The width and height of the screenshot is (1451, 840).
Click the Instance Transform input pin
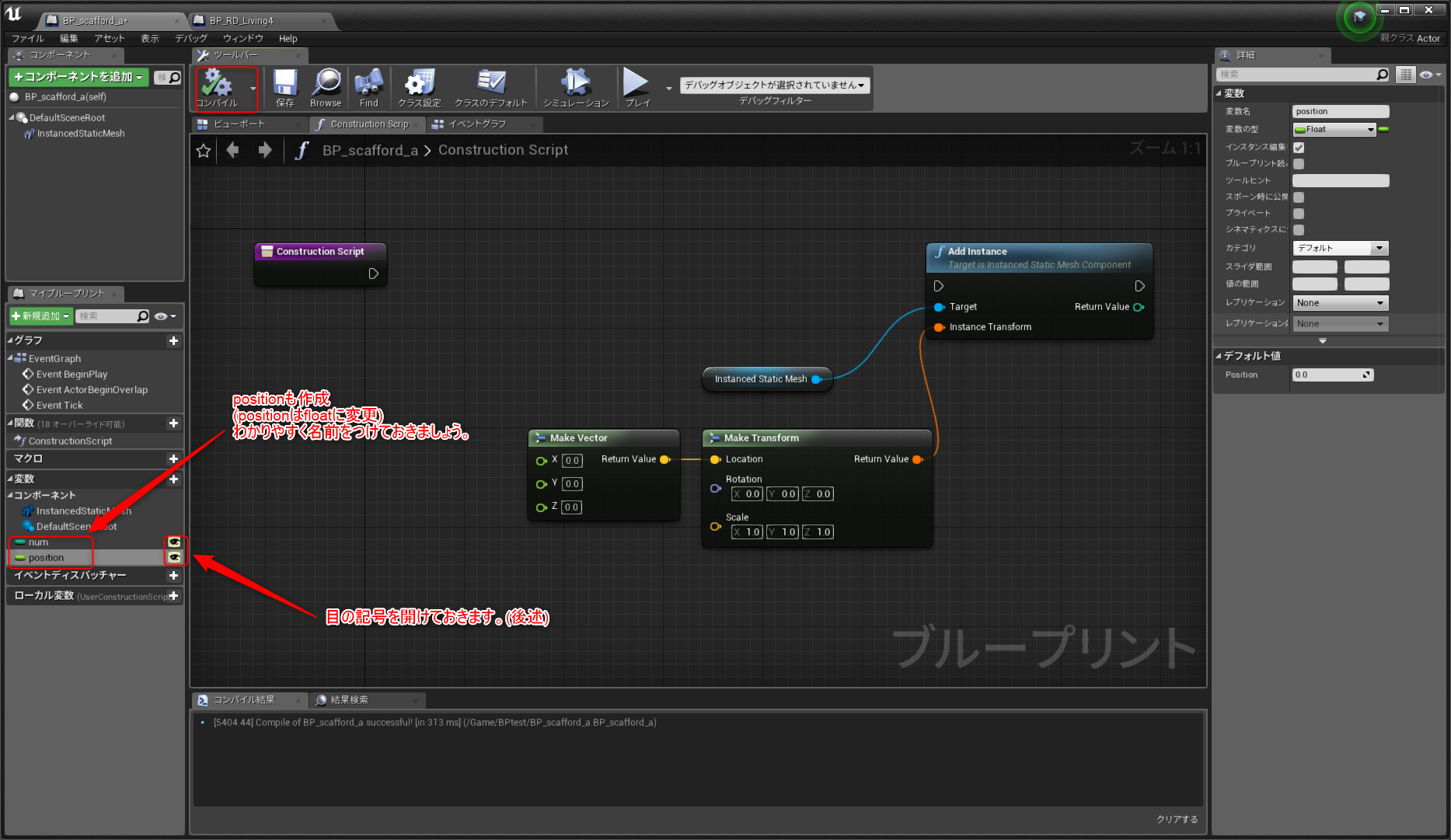[x=939, y=327]
